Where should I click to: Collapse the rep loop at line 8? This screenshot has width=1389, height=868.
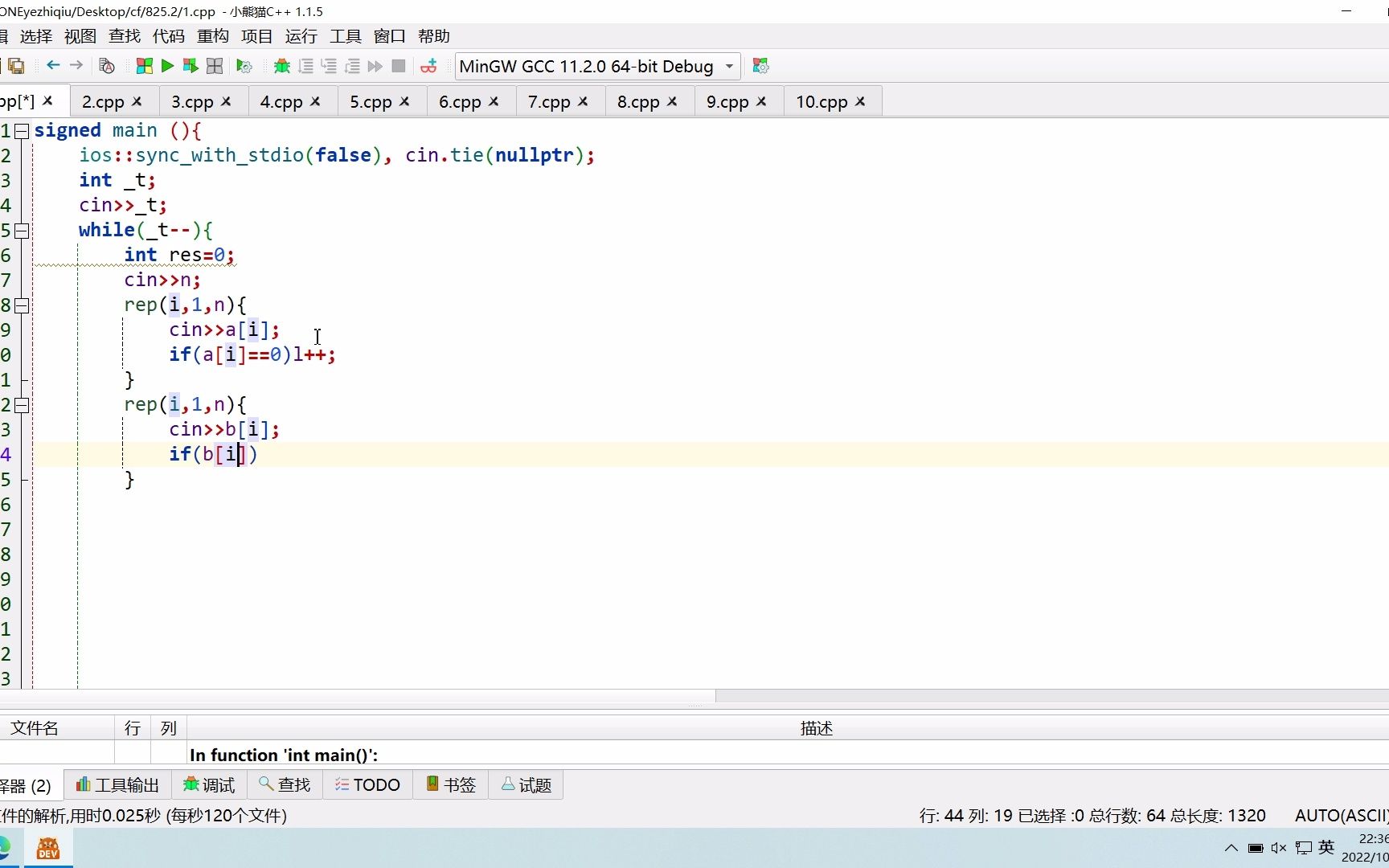coord(22,305)
